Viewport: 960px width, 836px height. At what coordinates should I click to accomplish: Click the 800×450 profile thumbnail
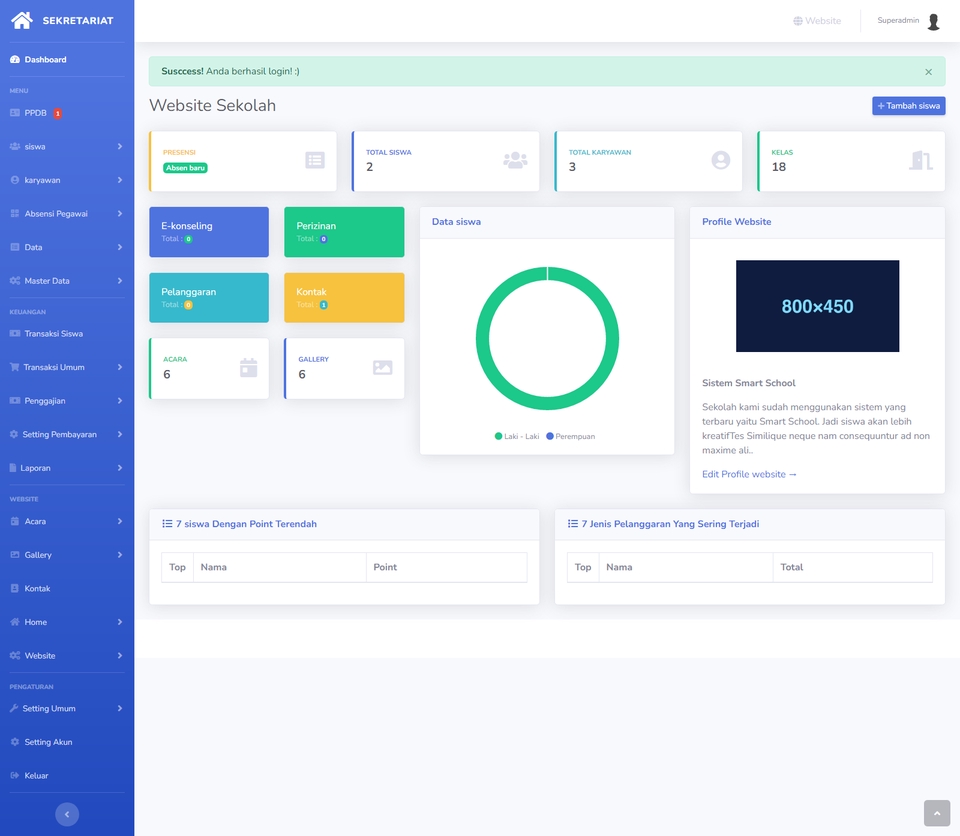(817, 306)
